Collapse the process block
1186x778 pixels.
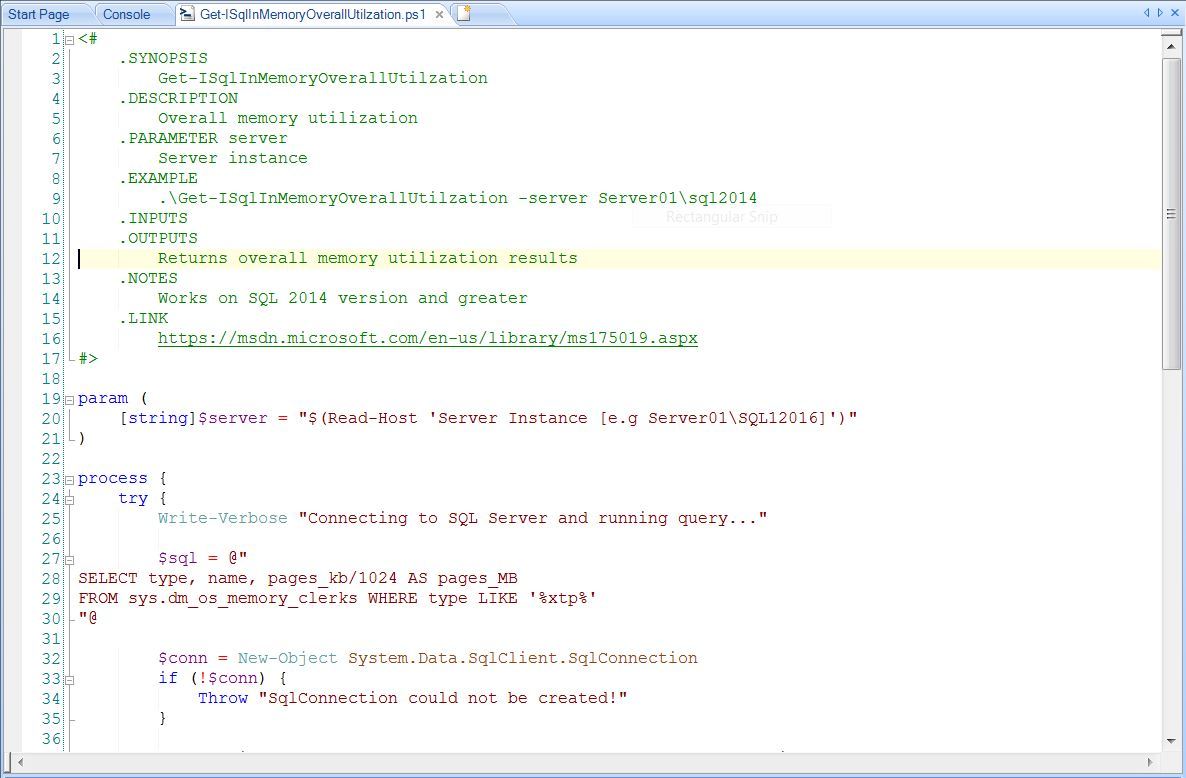(68, 478)
